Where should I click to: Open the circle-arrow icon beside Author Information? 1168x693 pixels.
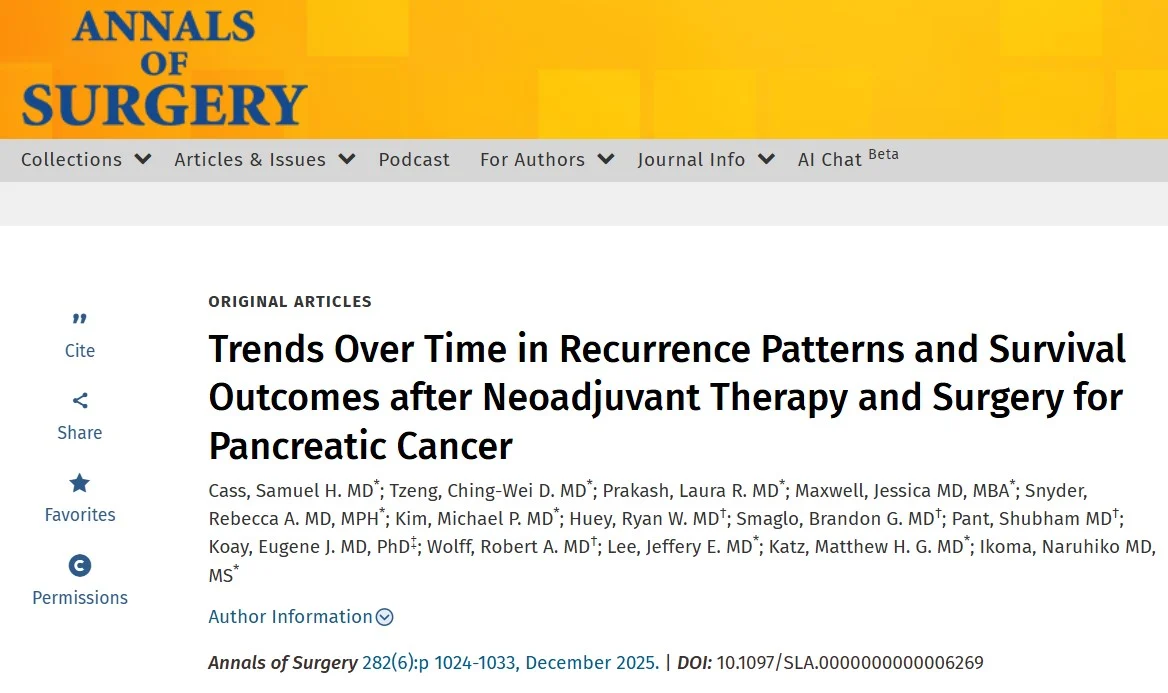pyautogui.click(x=384, y=617)
